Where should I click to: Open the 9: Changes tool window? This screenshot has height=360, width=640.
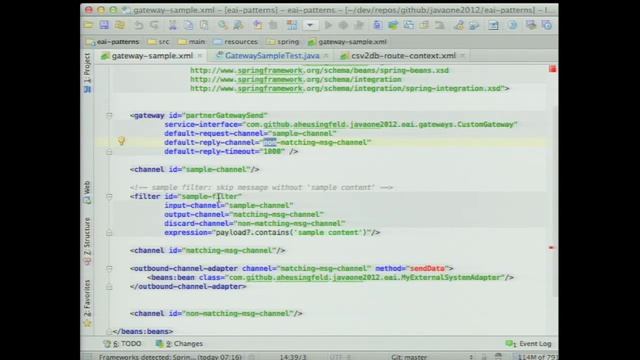[179, 344]
